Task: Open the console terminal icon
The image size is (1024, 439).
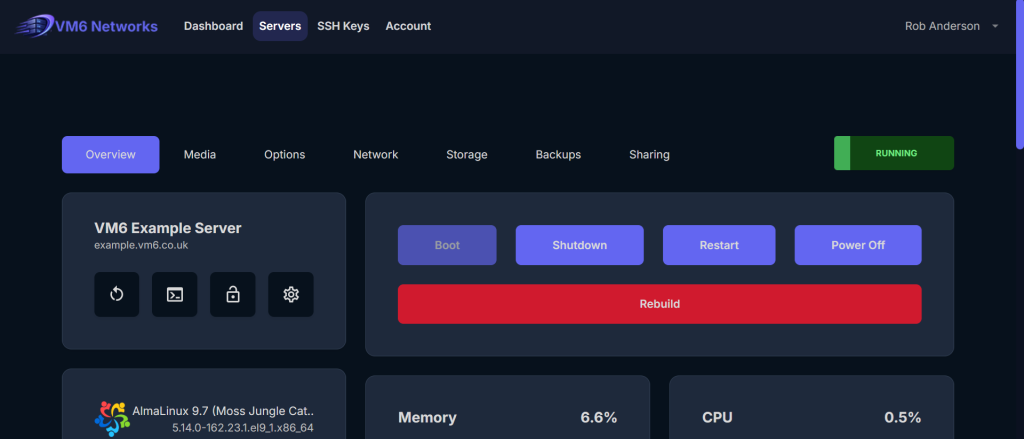Action: tap(174, 294)
